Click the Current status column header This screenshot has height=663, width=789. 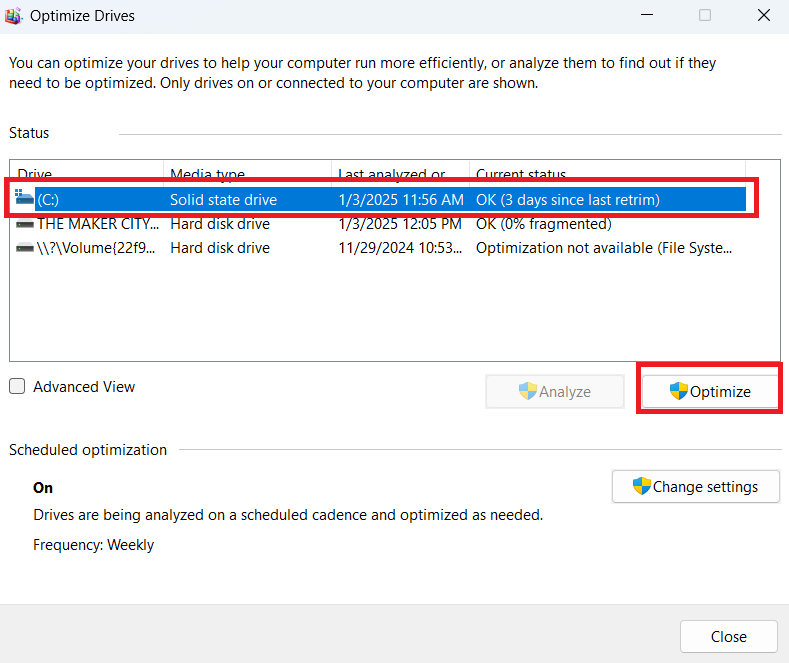607,172
